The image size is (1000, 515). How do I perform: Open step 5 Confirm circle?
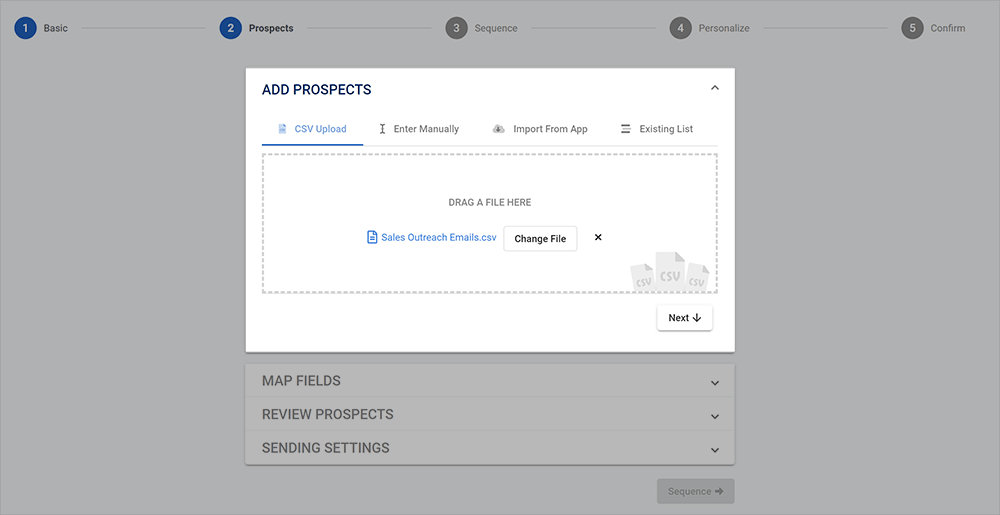(912, 28)
